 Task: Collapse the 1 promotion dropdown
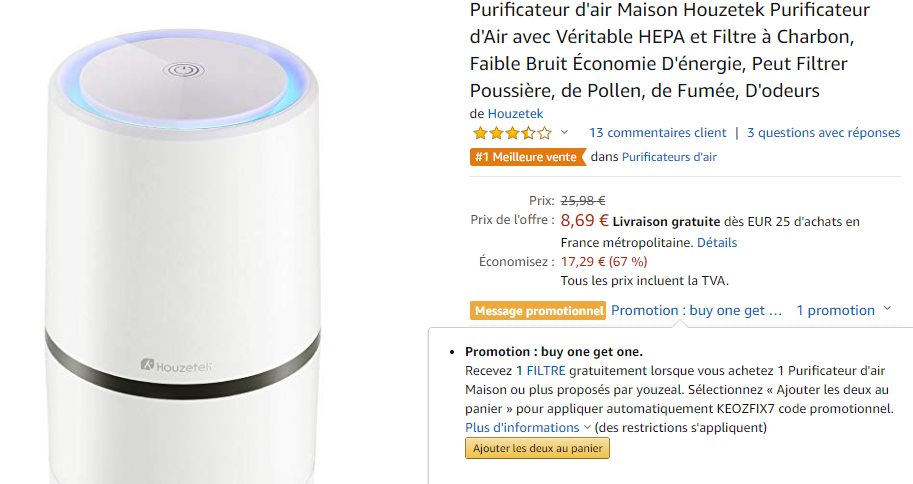[x=843, y=310]
